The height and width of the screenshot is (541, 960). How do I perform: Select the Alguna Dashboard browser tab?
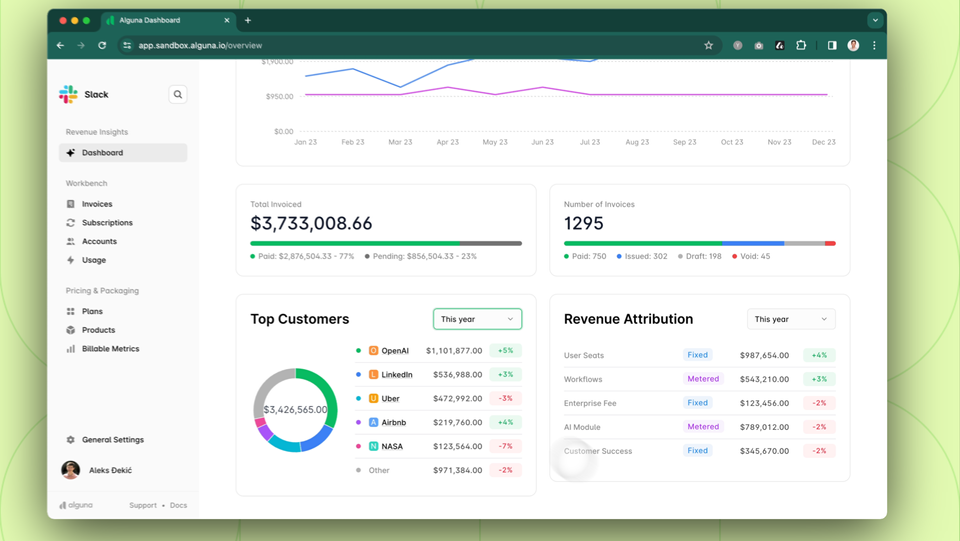pyautogui.click(x=167, y=20)
